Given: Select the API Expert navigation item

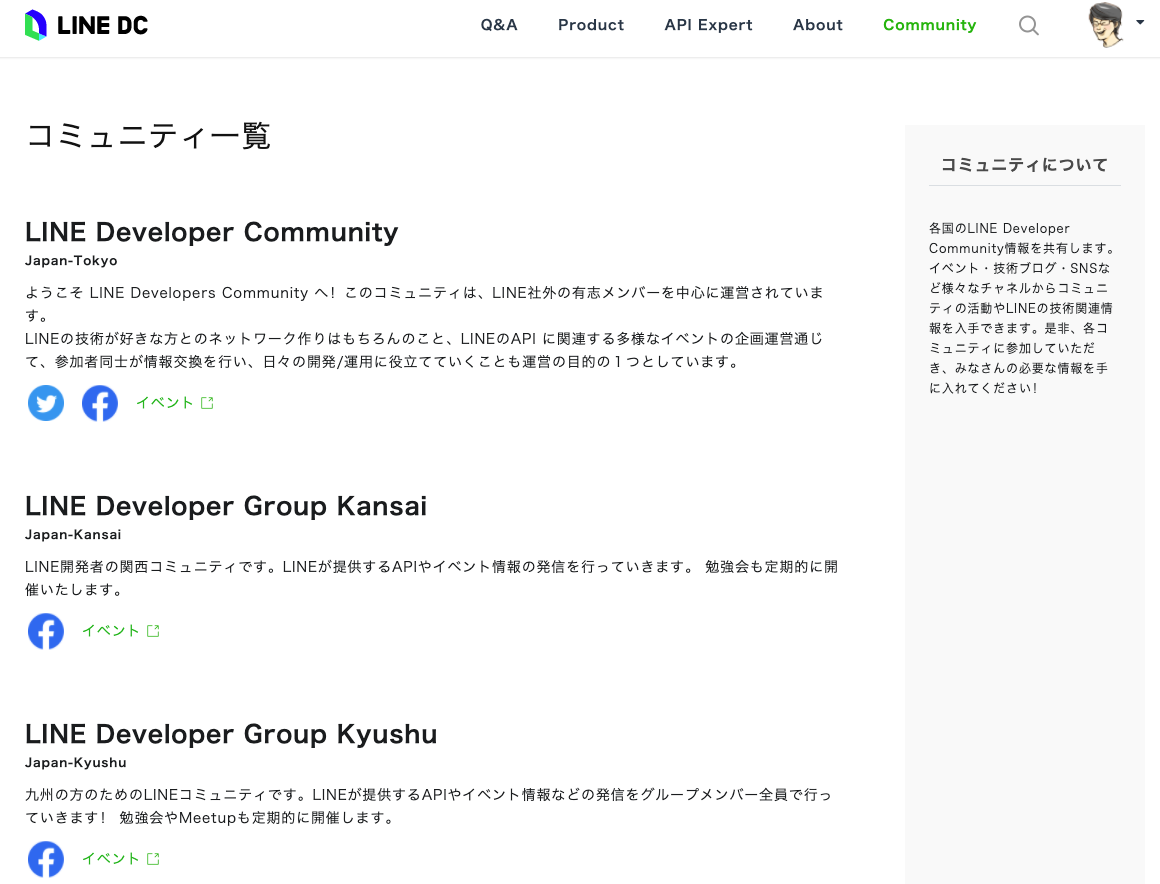Looking at the screenshot, I should tap(708, 25).
